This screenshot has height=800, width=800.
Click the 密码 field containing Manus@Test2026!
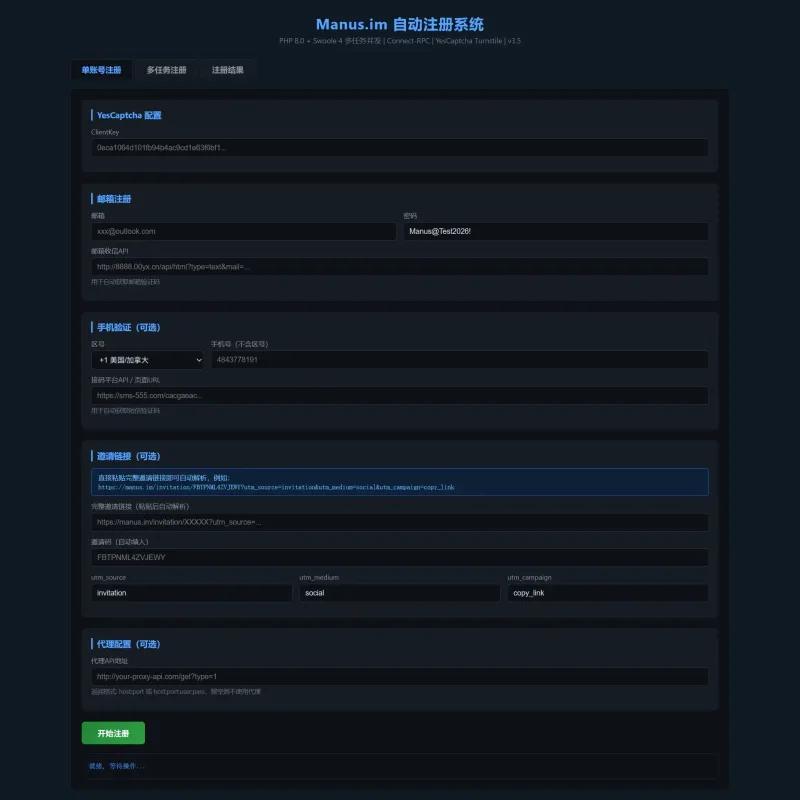point(556,231)
